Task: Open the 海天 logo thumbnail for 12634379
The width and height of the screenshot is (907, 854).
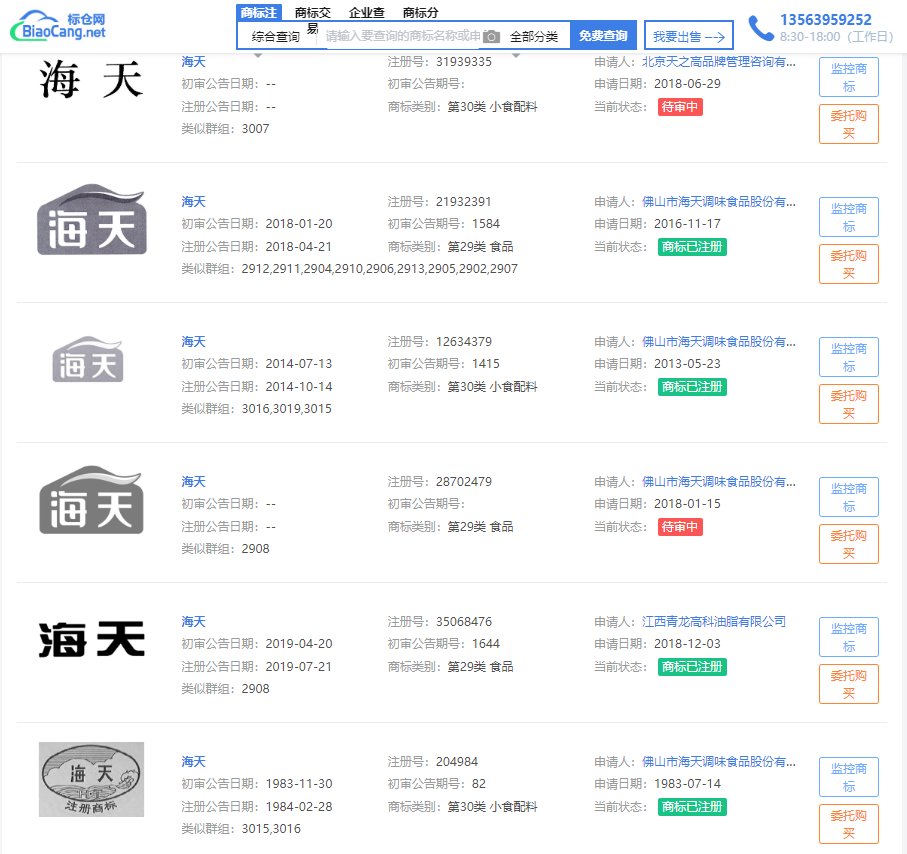Action: tap(88, 359)
